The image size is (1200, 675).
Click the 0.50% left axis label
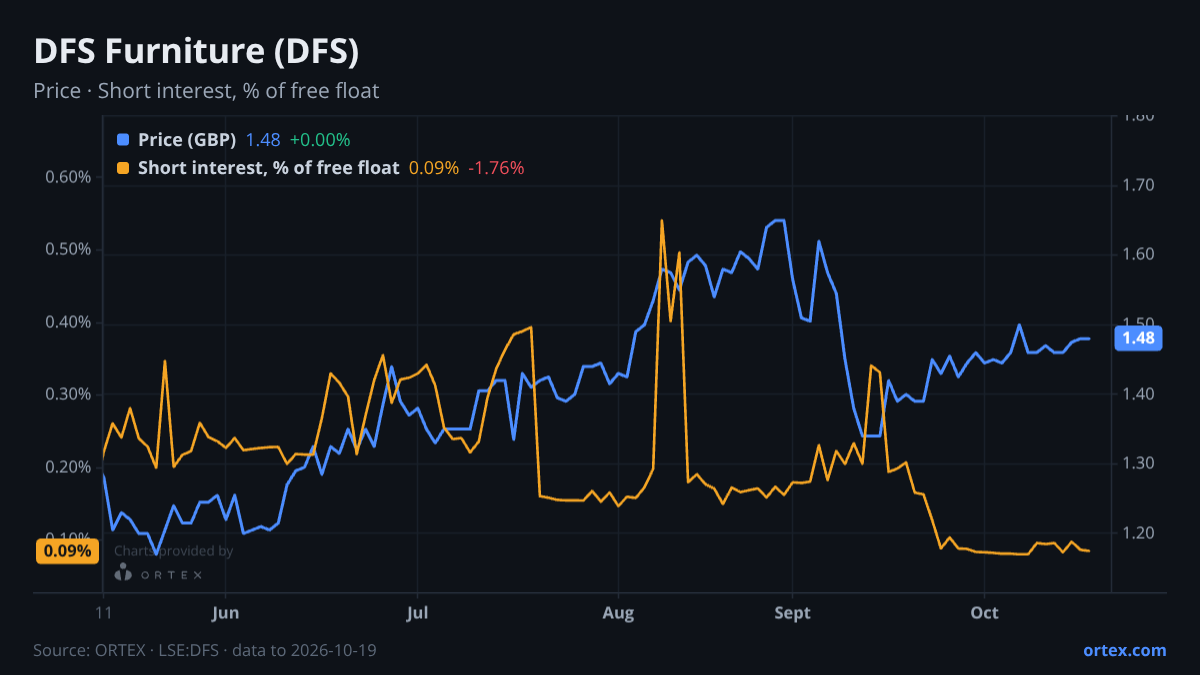click(68, 249)
